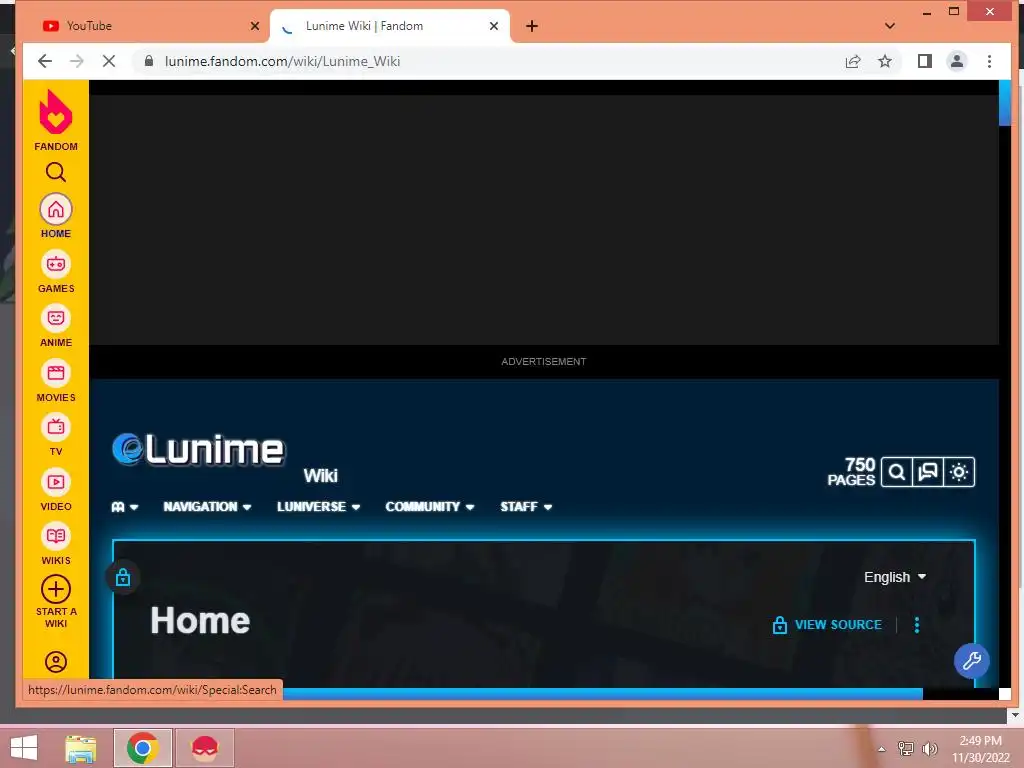Toggle the light/dark theme sun icon
Image resolution: width=1024 pixels, height=768 pixels.
click(x=959, y=472)
